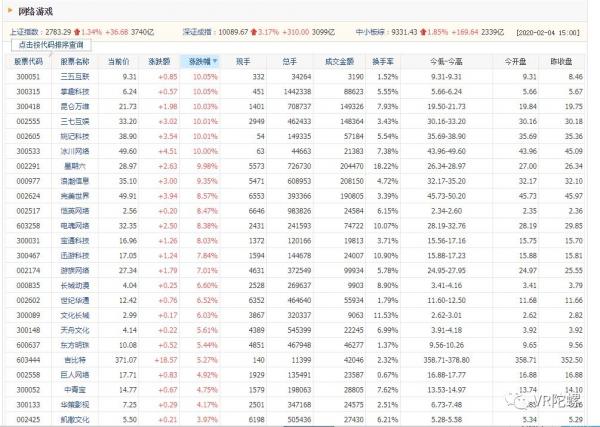The image size is (600, 427).
Task: Select stock code 000977
Action: pyautogui.click(x=28, y=181)
